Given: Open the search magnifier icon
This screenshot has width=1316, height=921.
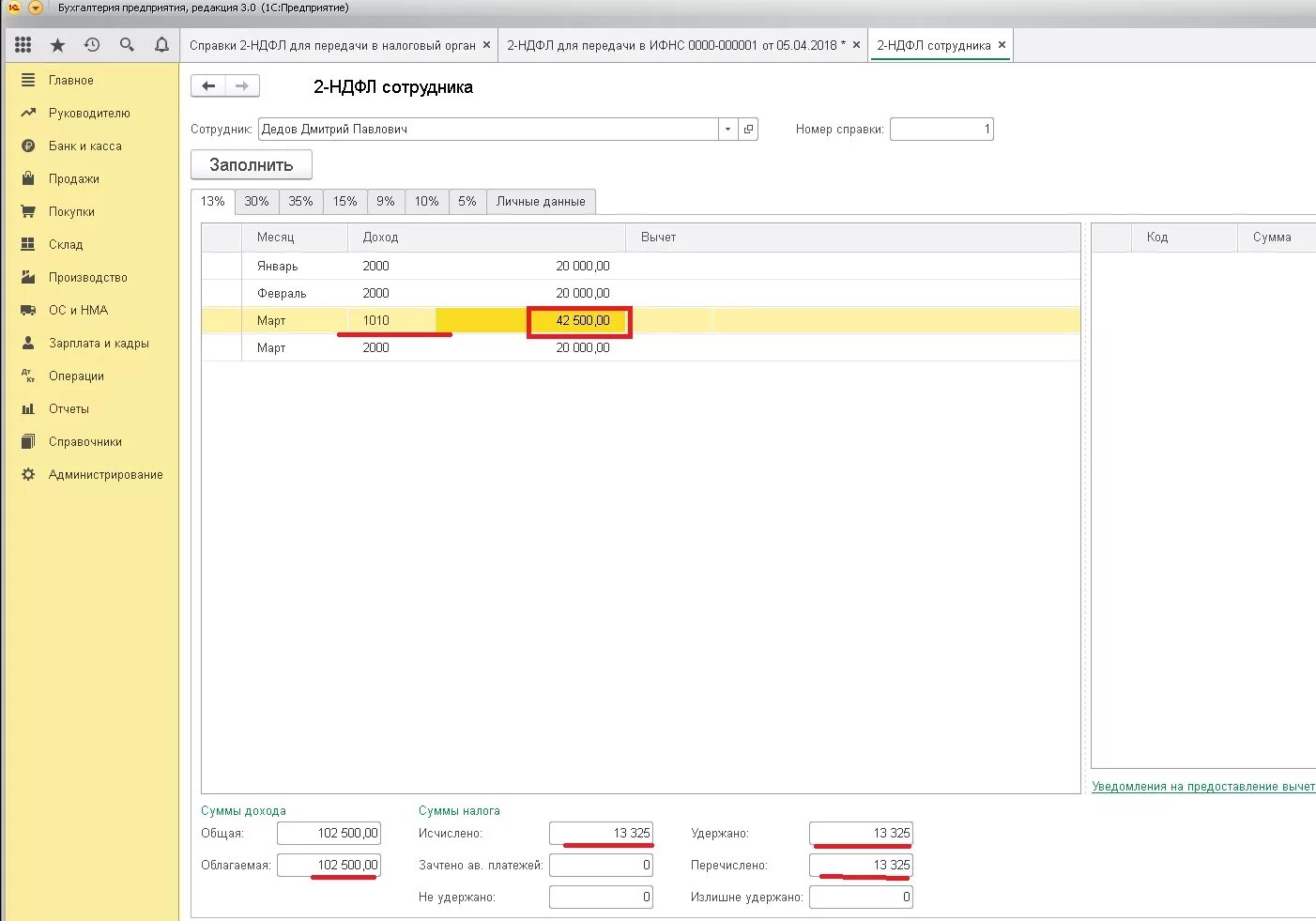Looking at the screenshot, I should (x=127, y=44).
